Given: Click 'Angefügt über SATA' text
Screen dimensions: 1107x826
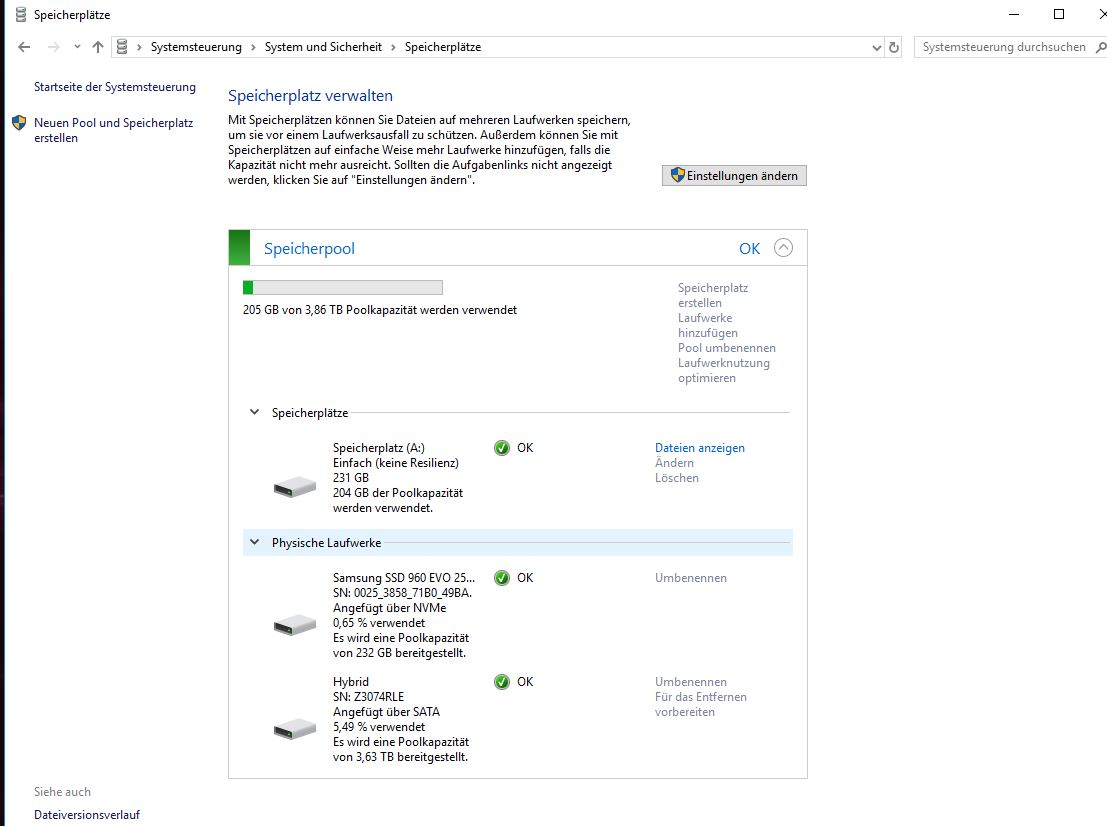Looking at the screenshot, I should [x=386, y=712].
